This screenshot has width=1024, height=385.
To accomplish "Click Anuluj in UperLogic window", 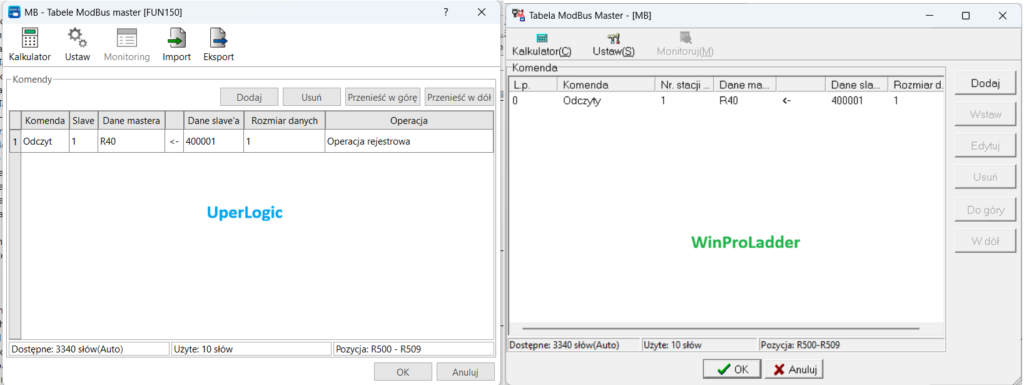I will [466, 372].
